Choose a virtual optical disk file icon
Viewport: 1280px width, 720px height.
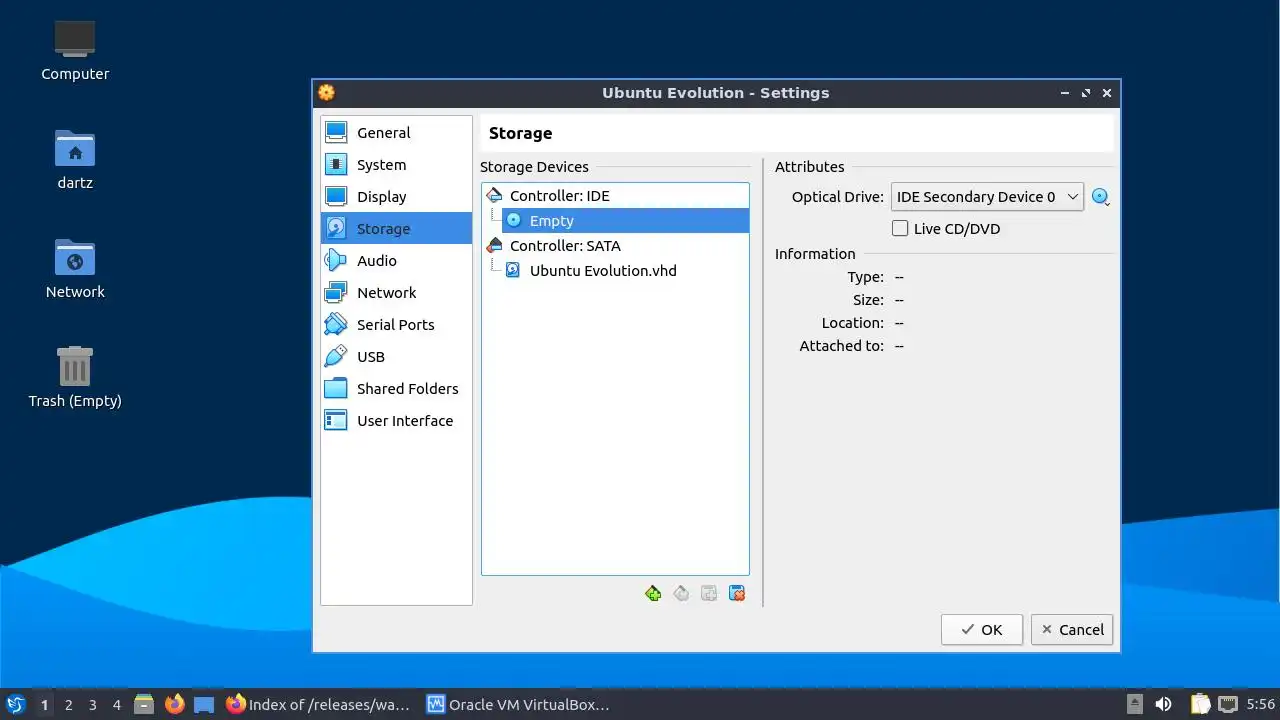(1101, 197)
